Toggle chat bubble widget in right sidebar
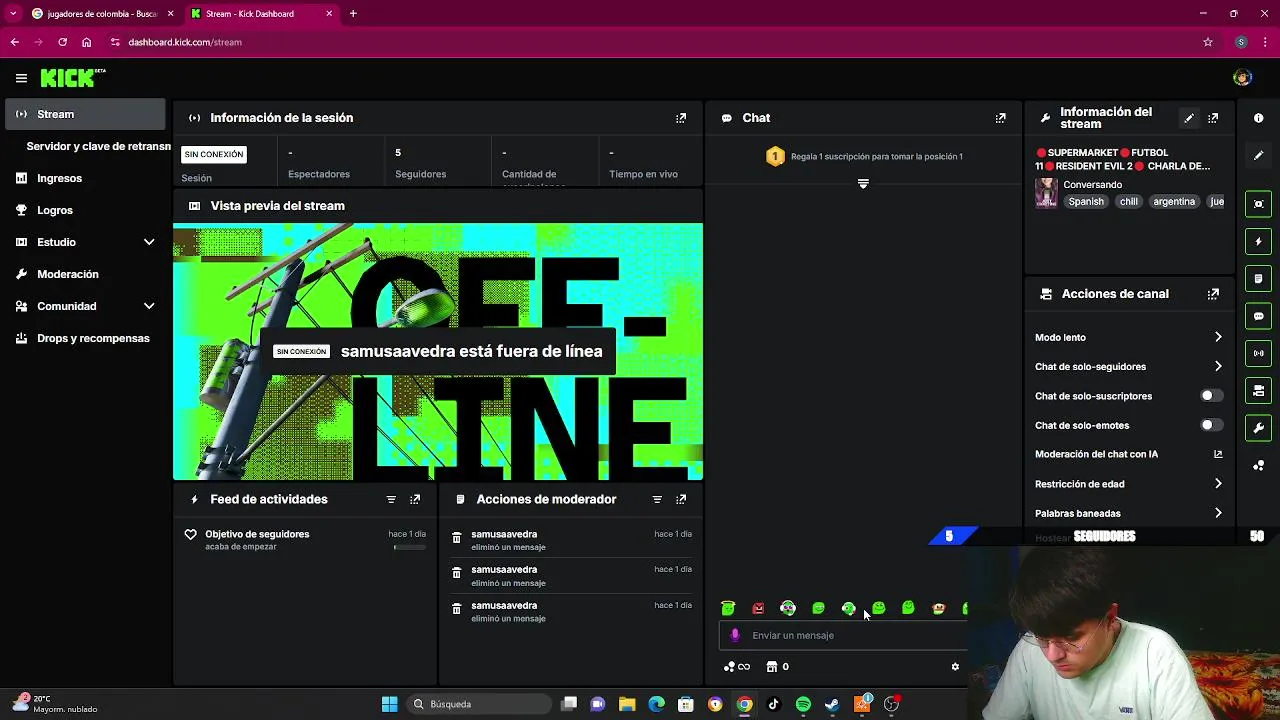 [x=1258, y=316]
